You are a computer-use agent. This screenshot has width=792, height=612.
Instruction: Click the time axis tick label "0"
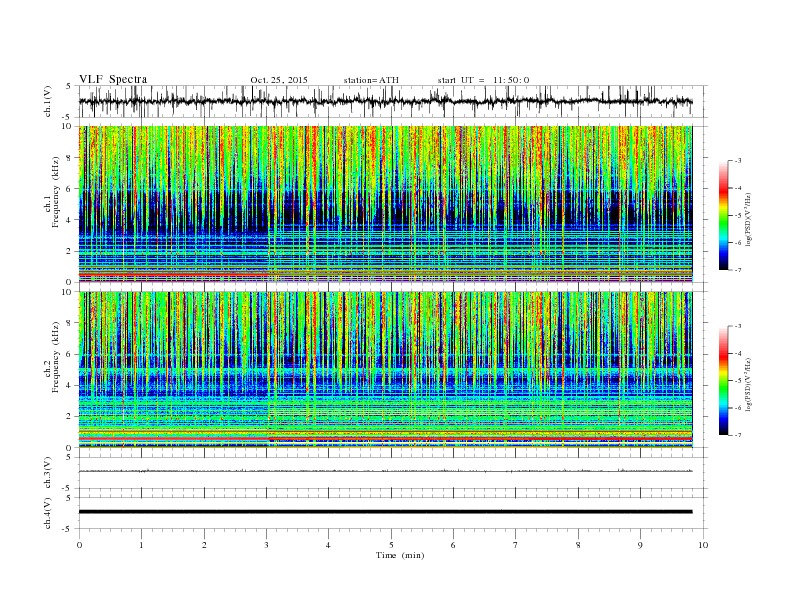pos(79,545)
